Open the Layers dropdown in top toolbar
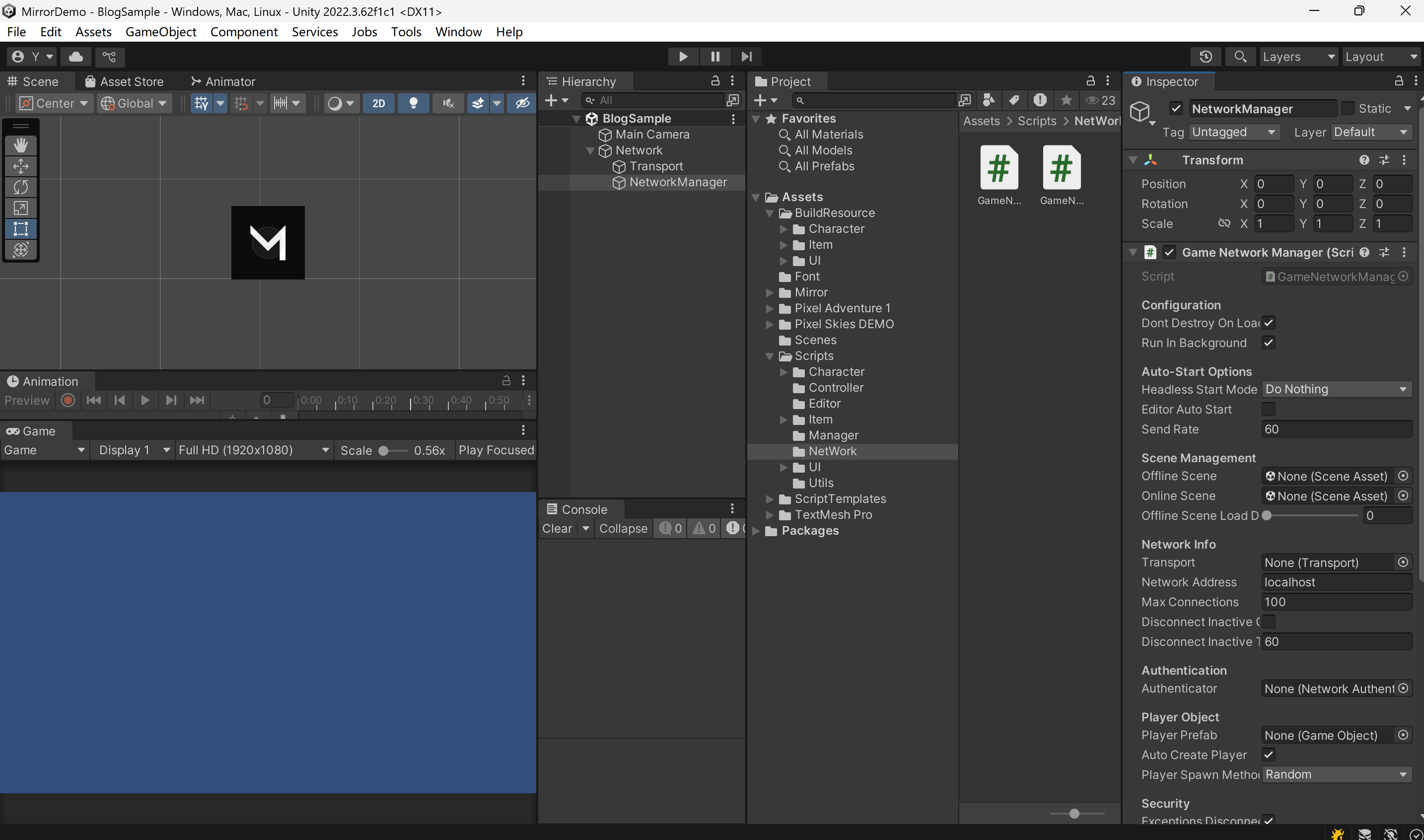The image size is (1424, 840). pos(1298,57)
